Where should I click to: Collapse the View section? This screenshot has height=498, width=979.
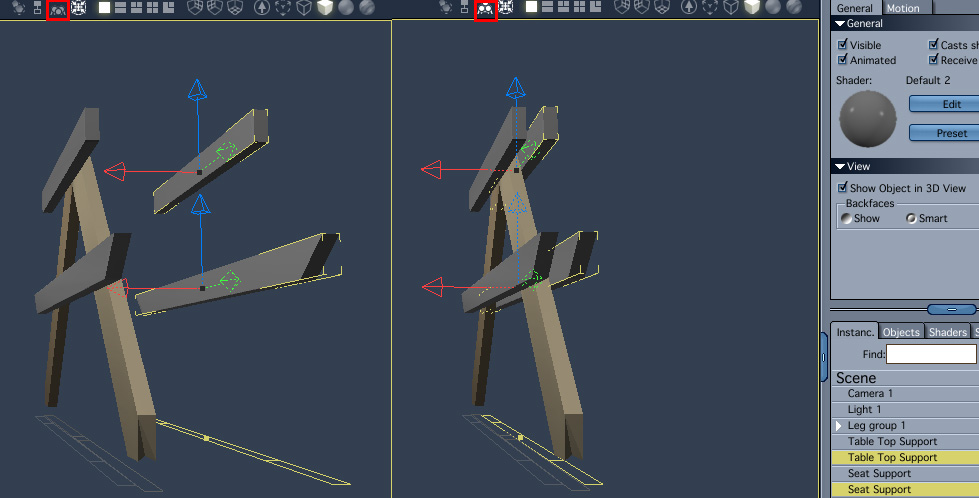point(840,167)
